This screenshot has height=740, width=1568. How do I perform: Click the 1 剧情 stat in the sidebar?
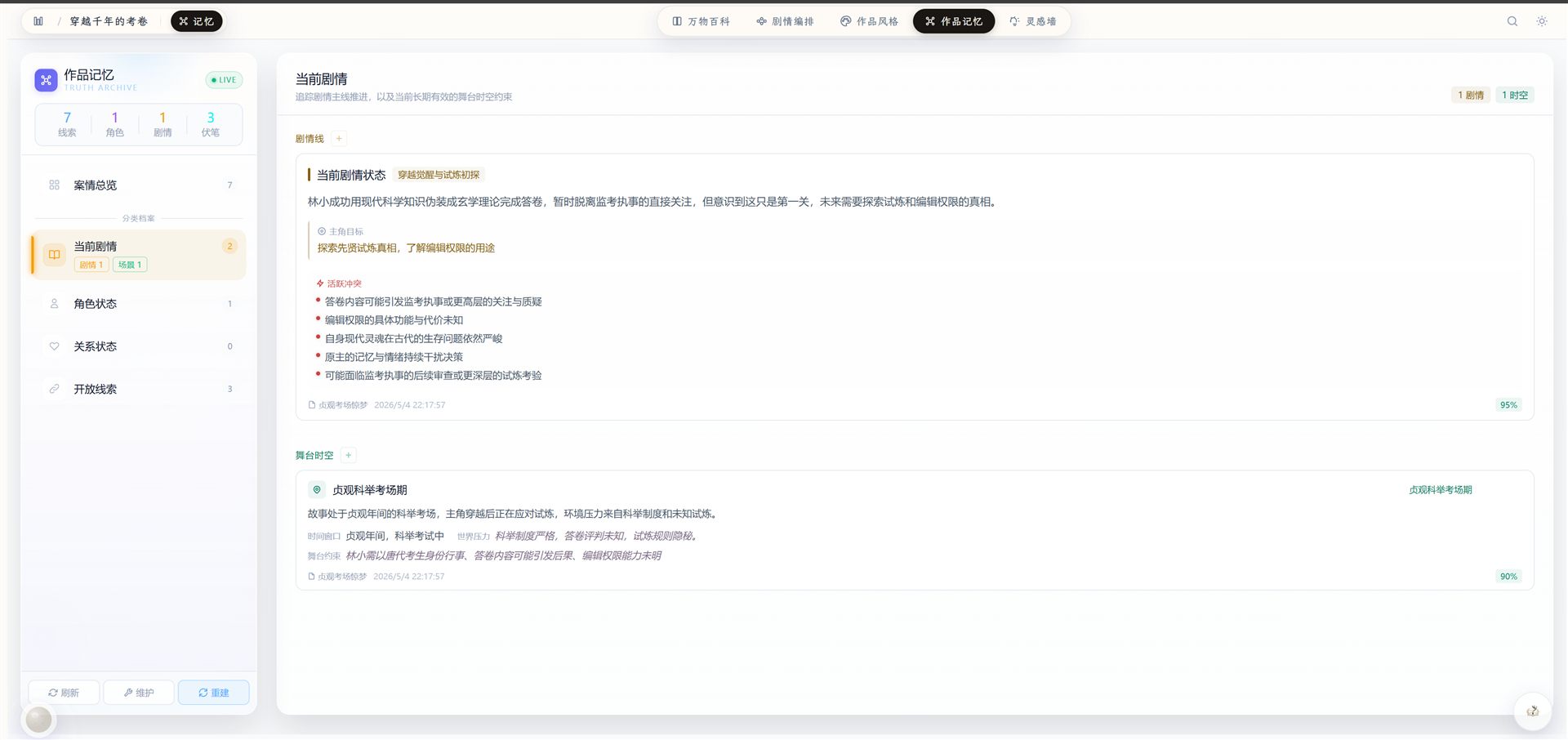163,124
